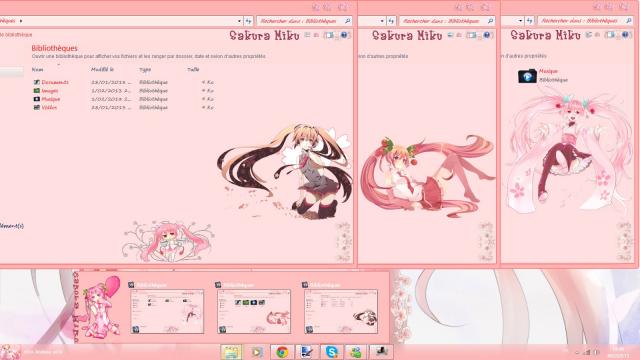Open the view options arrow in the left window
This screenshot has height=360, width=640.
[x=316, y=36]
